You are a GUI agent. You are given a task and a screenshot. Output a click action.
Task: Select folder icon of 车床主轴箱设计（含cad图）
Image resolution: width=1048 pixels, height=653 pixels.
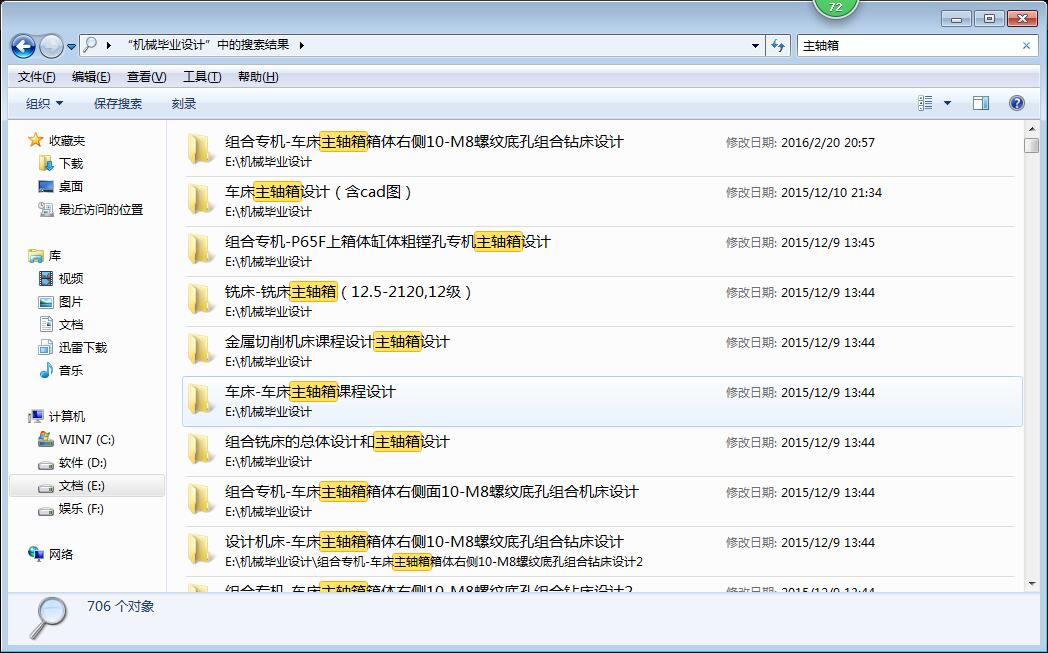tap(200, 199)
